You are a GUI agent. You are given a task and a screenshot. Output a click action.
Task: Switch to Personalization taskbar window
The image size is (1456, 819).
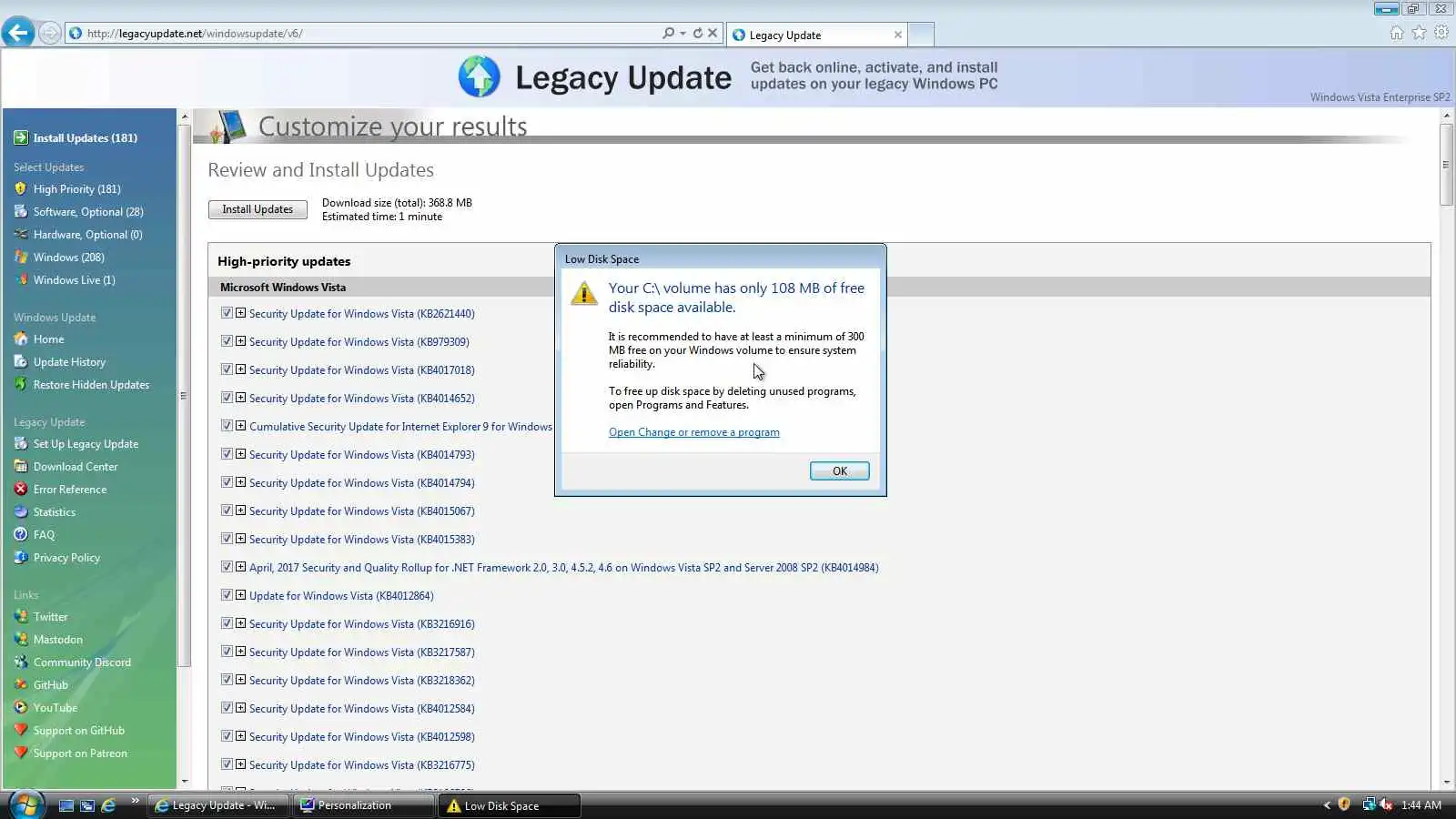tap(364, 805)
